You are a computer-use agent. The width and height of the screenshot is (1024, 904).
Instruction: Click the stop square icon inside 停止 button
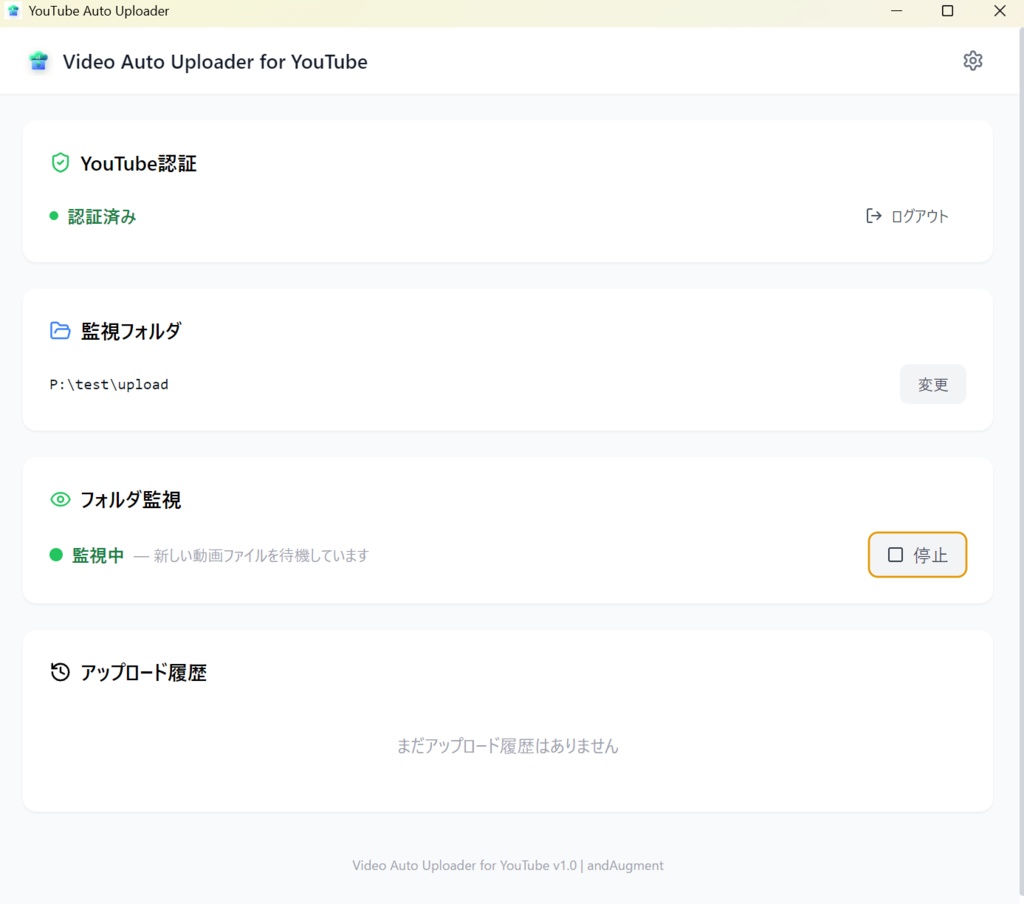(x=895, y=555)
